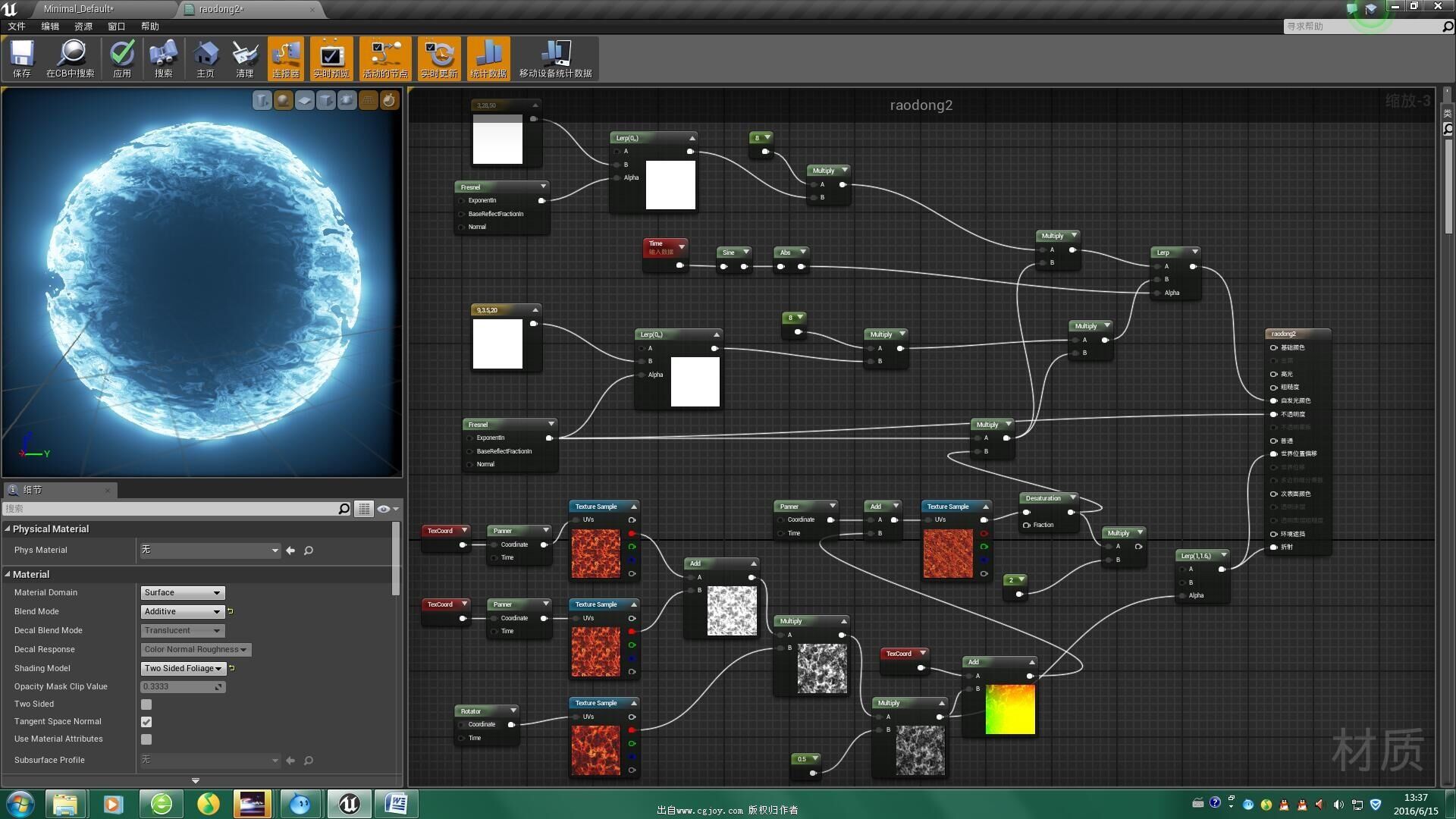
Task: Open the 窗口 menu
Action: [117, 26]
